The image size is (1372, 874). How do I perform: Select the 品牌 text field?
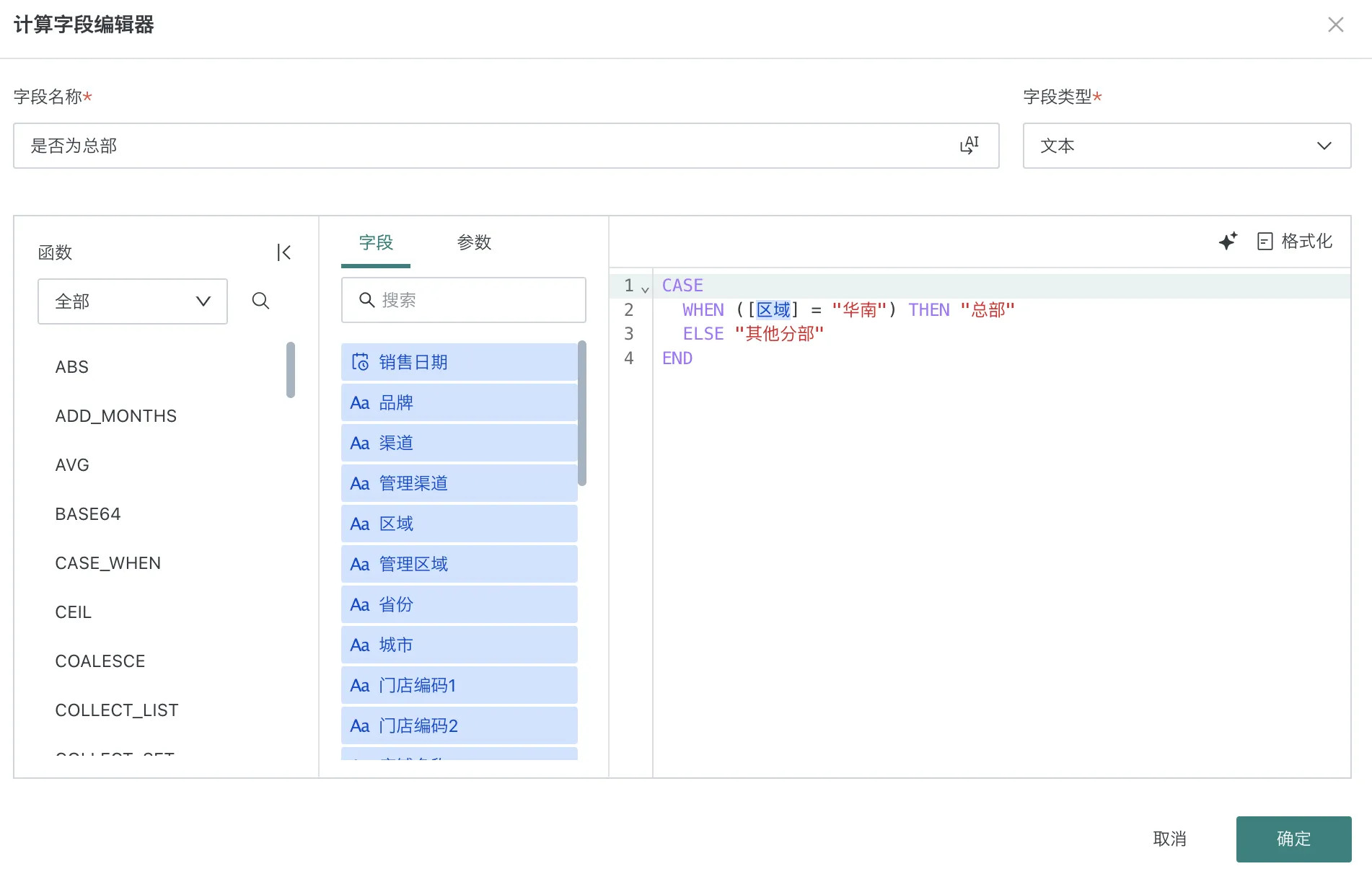coord(459,402)
